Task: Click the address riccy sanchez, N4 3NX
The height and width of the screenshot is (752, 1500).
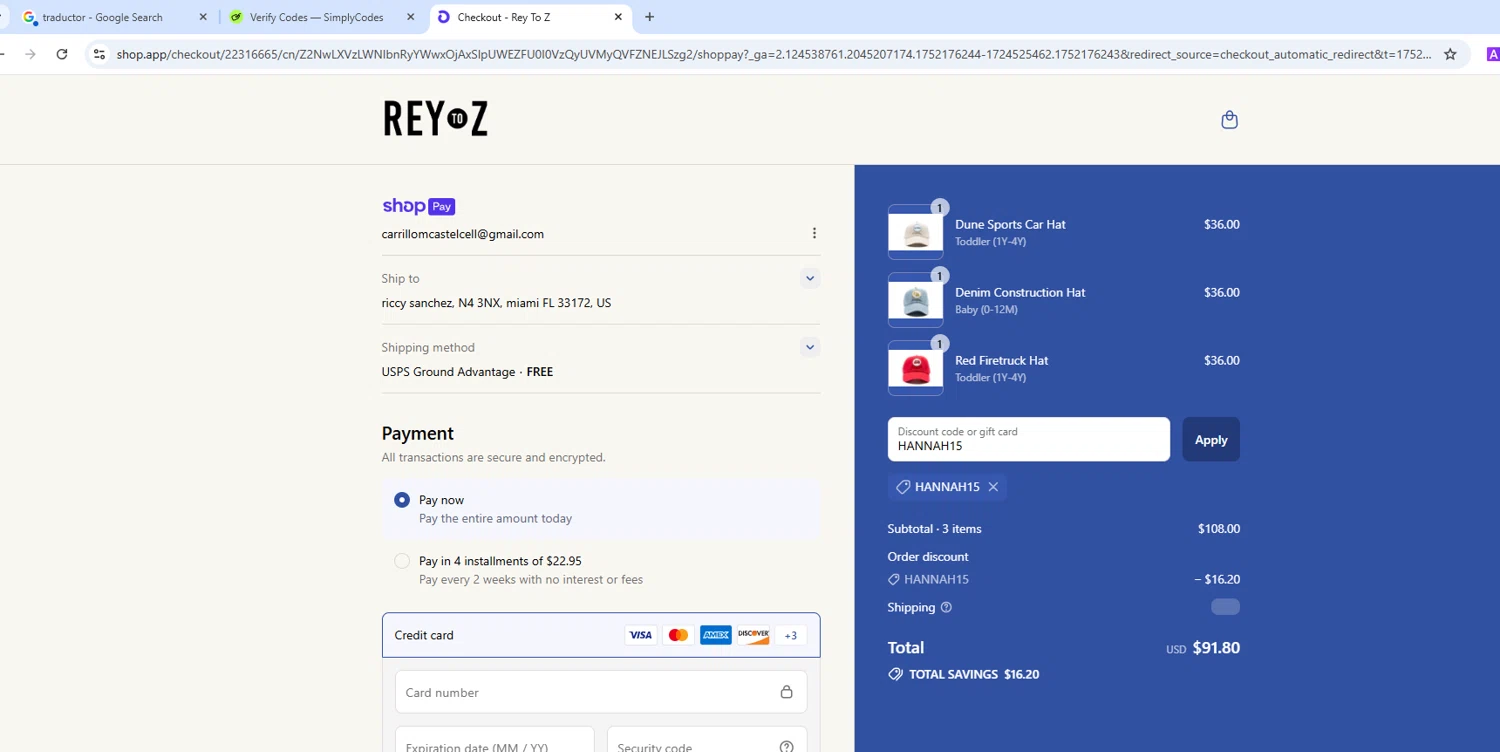Action: pyautogui.click(x=496, y=303)
